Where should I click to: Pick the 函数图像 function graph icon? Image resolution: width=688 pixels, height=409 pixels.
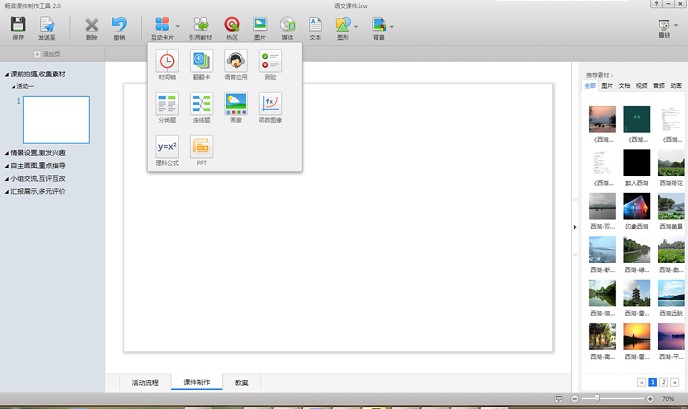click(270, 104)
